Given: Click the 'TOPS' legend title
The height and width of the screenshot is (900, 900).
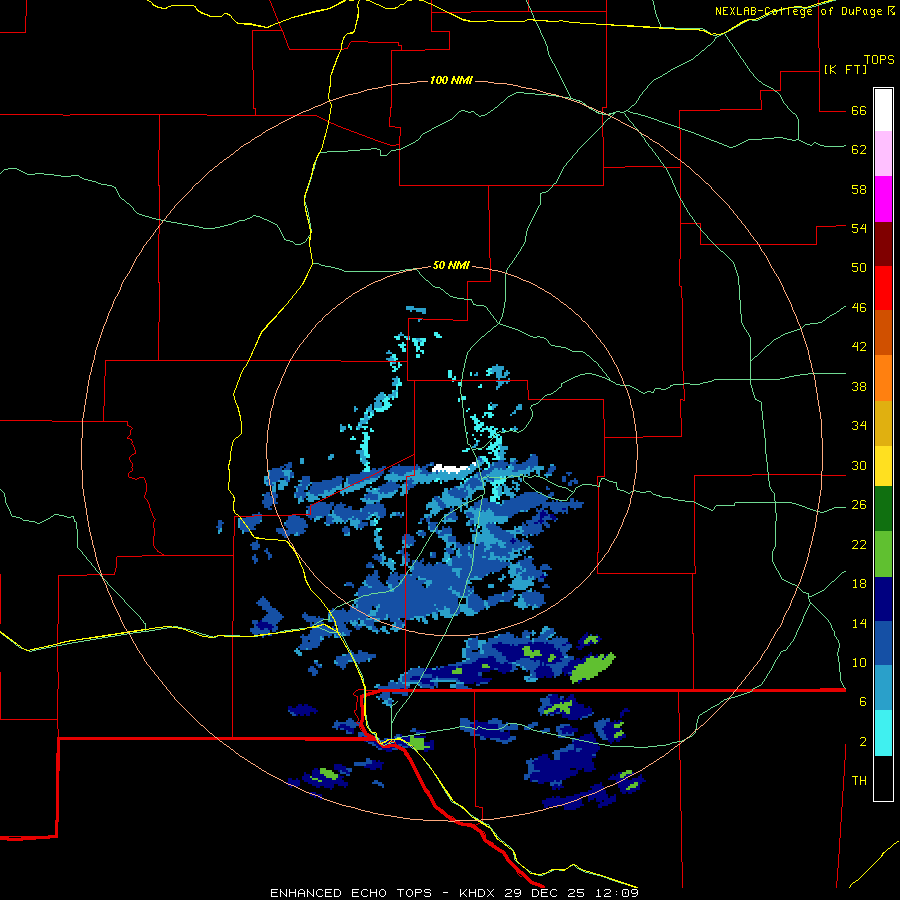Looking at the screenshot, I should pos(879,60).
